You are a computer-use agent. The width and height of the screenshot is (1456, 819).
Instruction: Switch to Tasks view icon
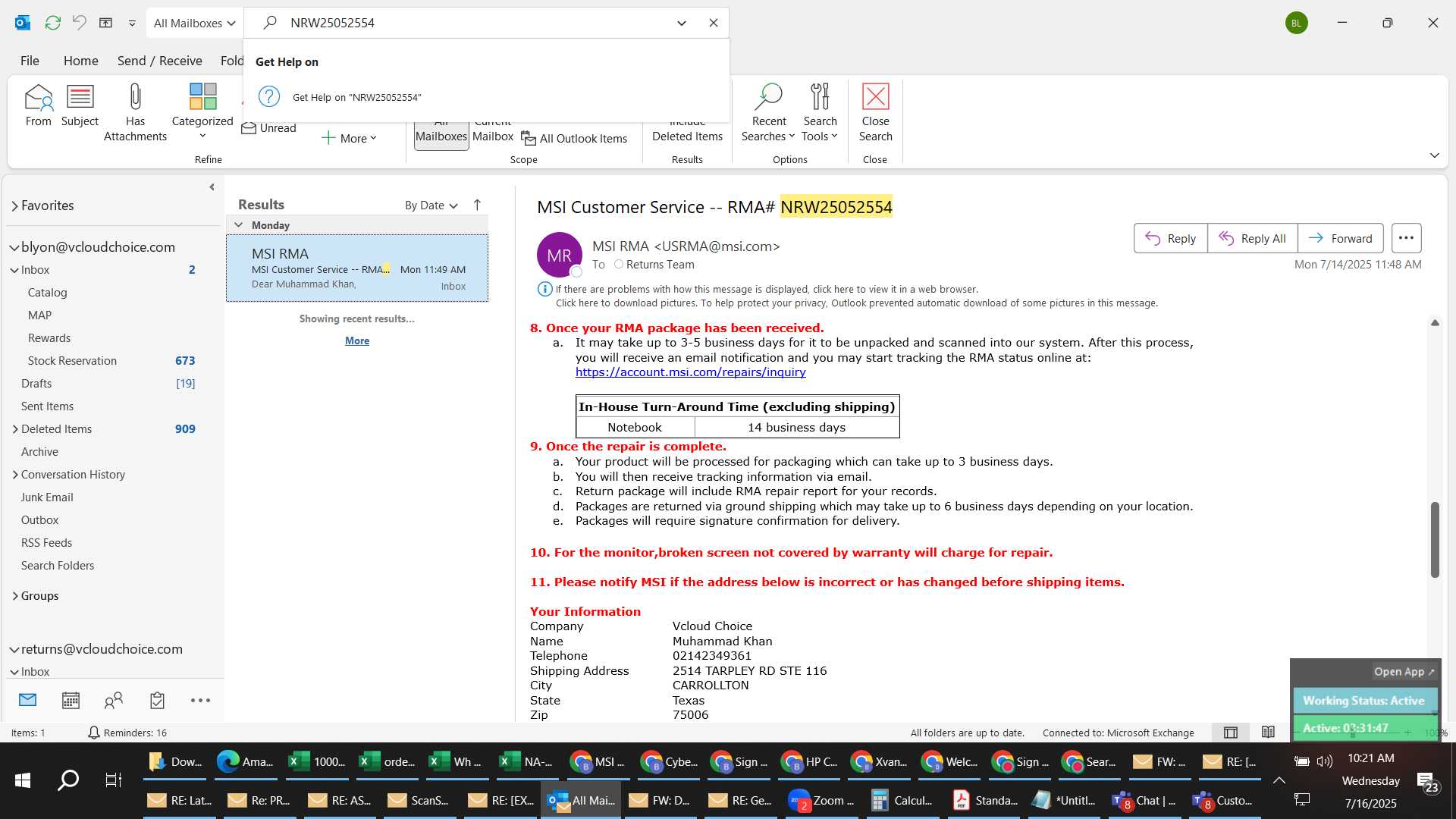[157, 700]
